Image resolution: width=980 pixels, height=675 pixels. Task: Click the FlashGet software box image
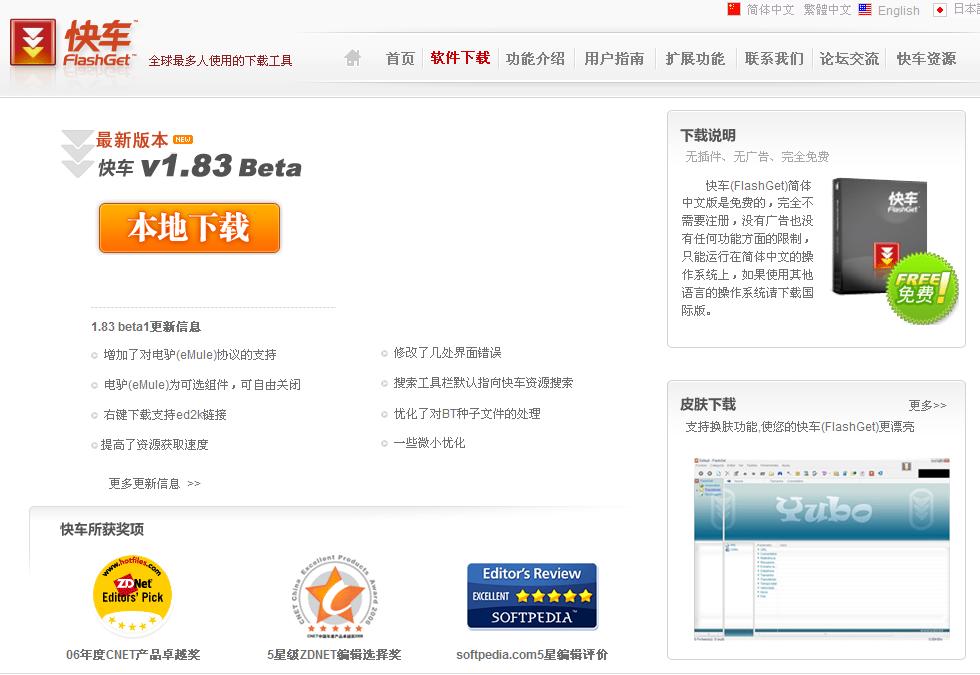pos(879,237)
